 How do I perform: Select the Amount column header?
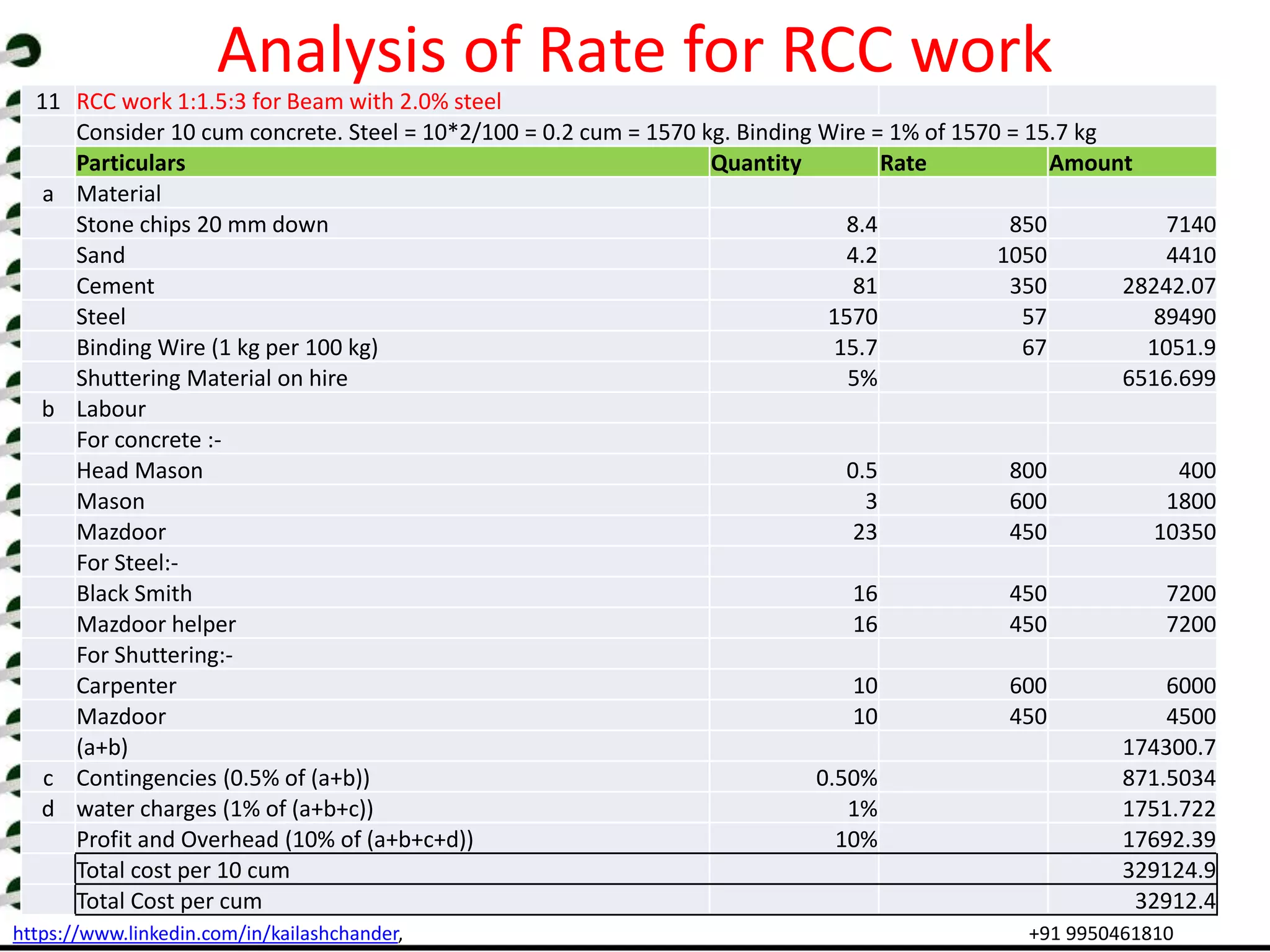(1090, 163)
